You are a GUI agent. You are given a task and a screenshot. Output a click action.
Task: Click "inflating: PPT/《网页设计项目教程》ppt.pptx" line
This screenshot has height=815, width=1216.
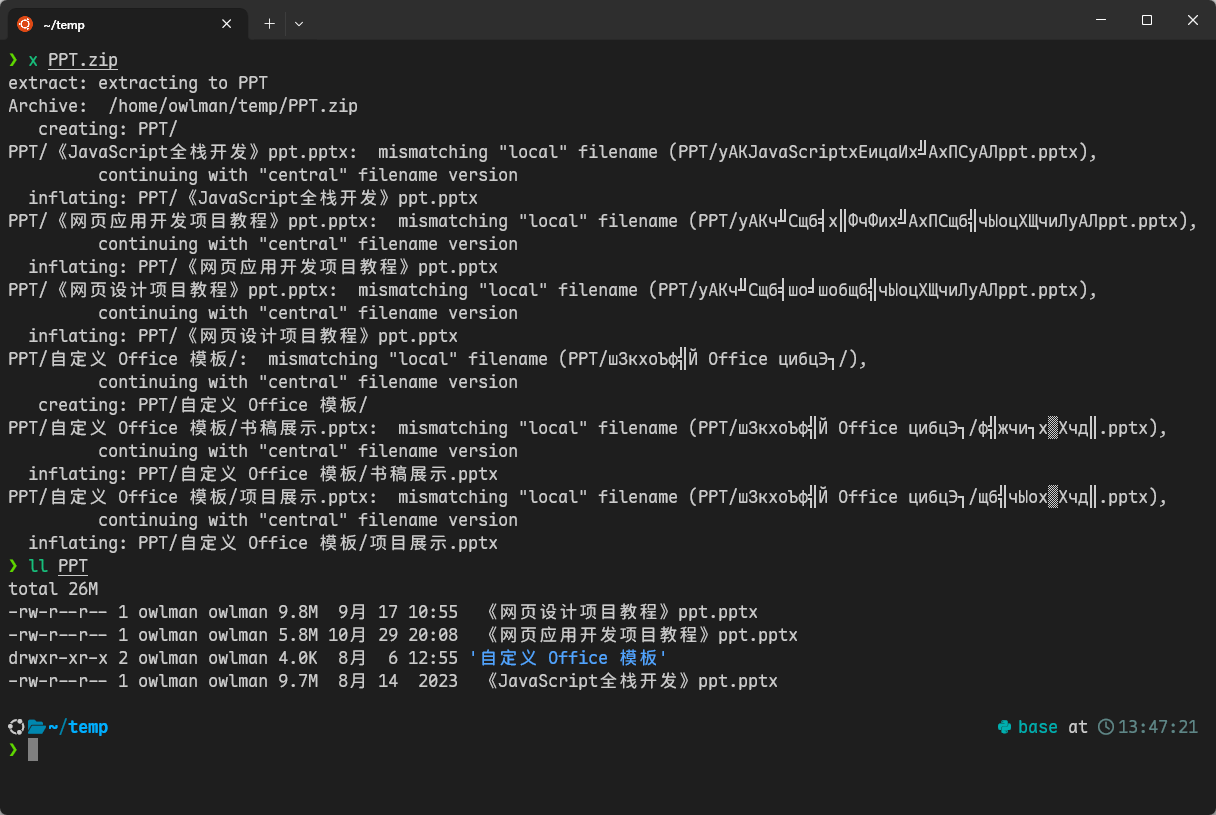243,336
